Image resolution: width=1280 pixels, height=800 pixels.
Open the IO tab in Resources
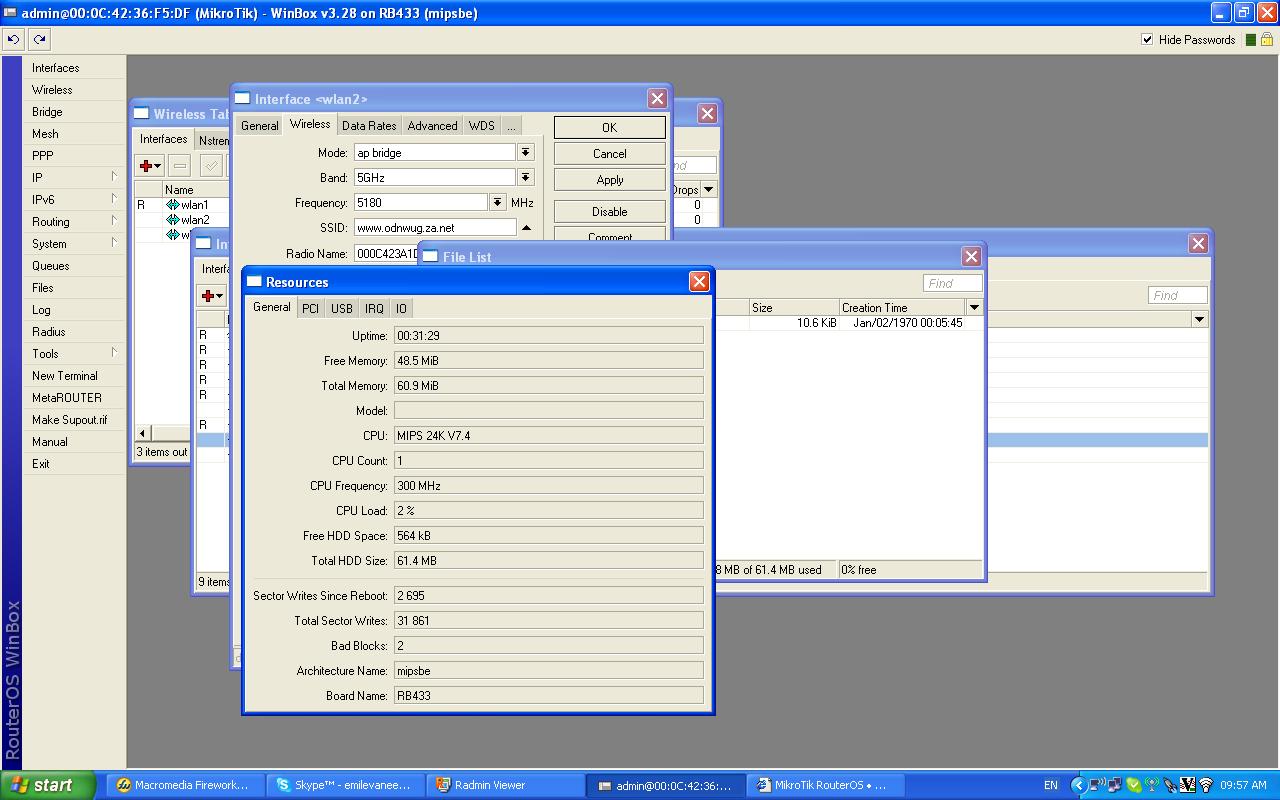click(x=401, y=309)
